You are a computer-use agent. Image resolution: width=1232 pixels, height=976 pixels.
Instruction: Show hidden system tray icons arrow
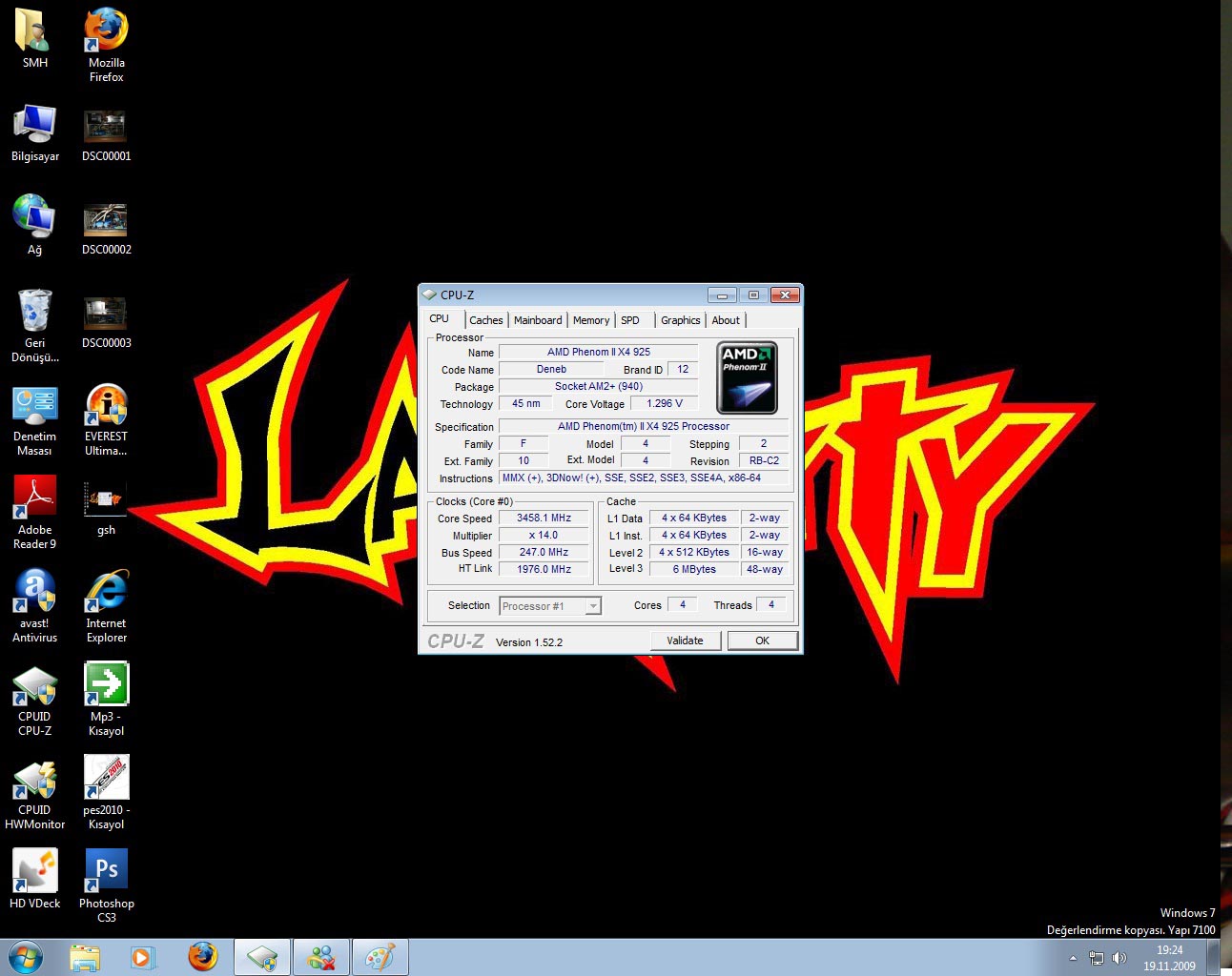pyautogui.click(x=1073, y=958)
